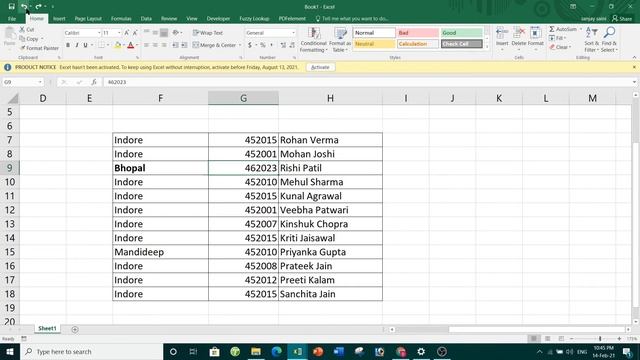Click the Activate button in notice bar

pos(320,67)
